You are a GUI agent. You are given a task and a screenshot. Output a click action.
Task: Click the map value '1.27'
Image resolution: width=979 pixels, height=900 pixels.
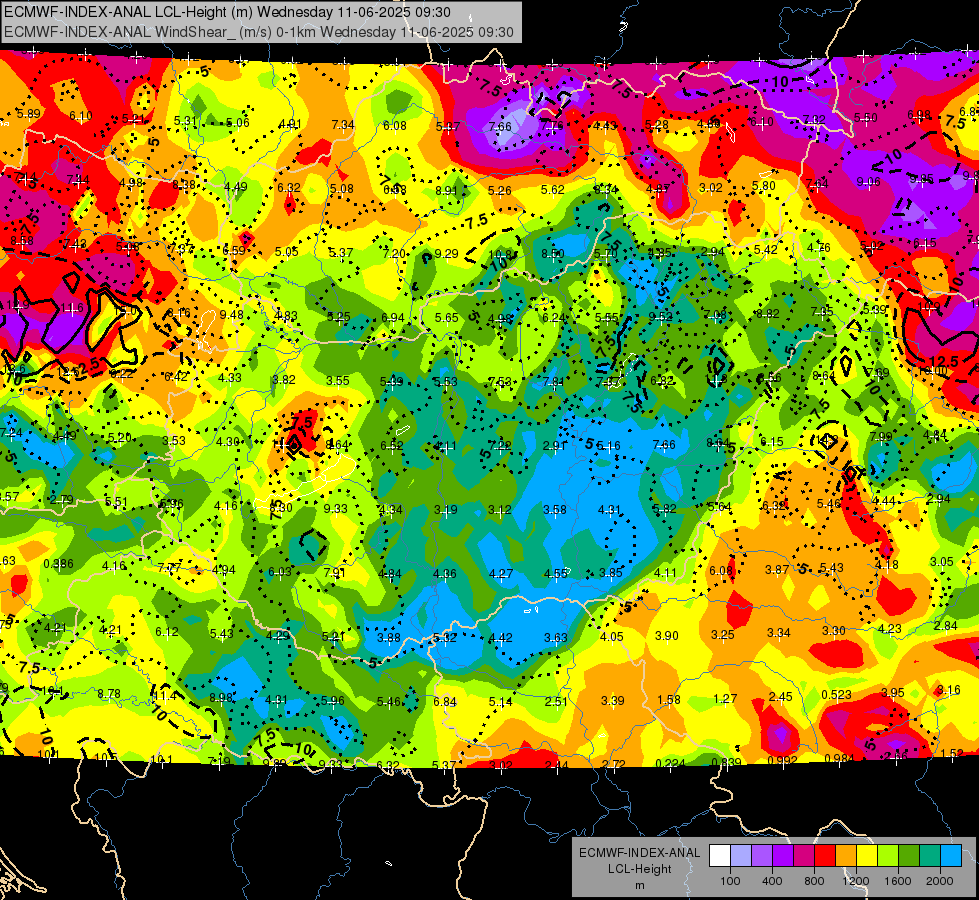(725, 698)
